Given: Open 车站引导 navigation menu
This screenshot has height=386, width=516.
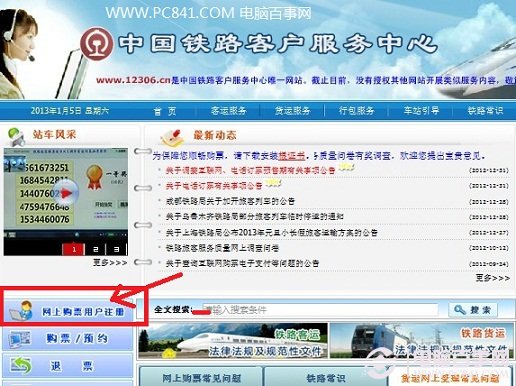Looking at the screenshot, I should click(x=421, y=111).
